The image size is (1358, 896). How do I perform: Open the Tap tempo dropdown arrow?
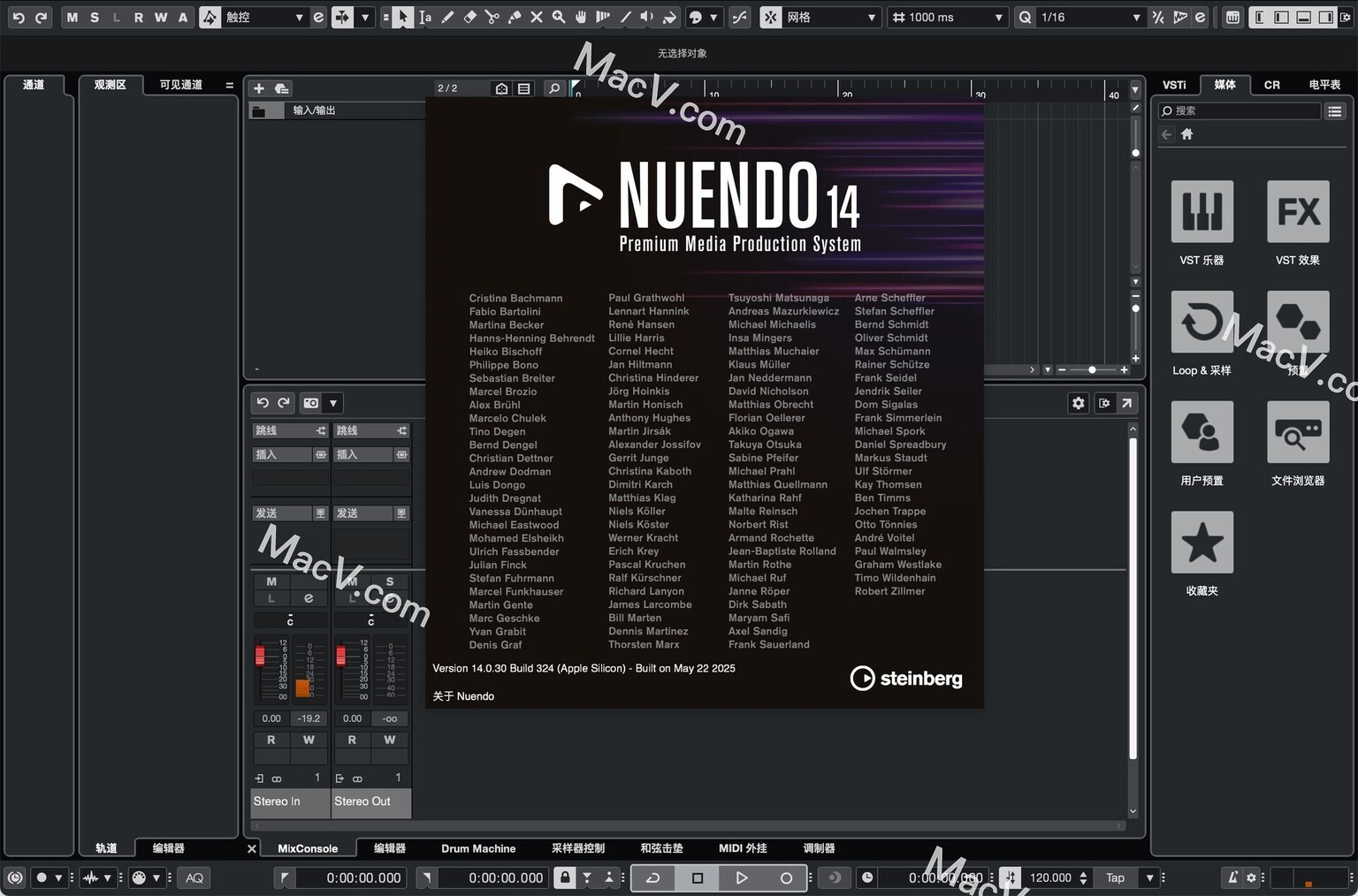pyautogui.click(x=1149, y=877)
